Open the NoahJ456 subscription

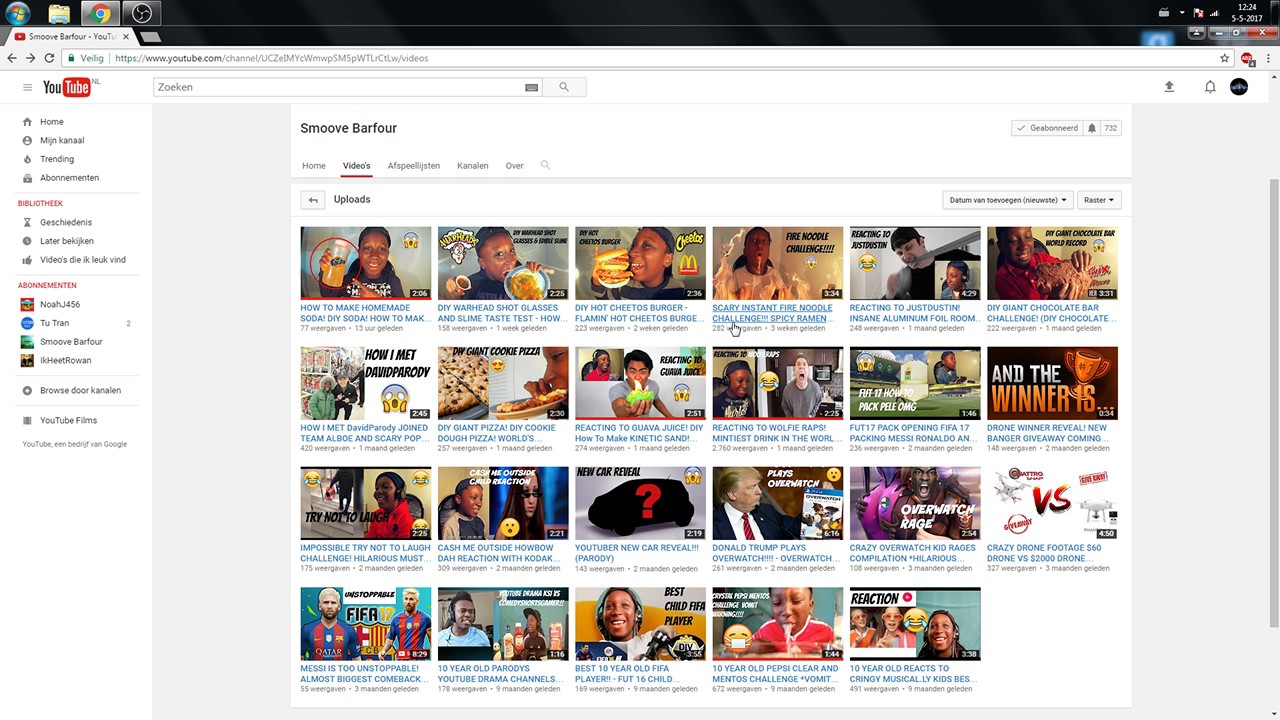coord(60,304)
